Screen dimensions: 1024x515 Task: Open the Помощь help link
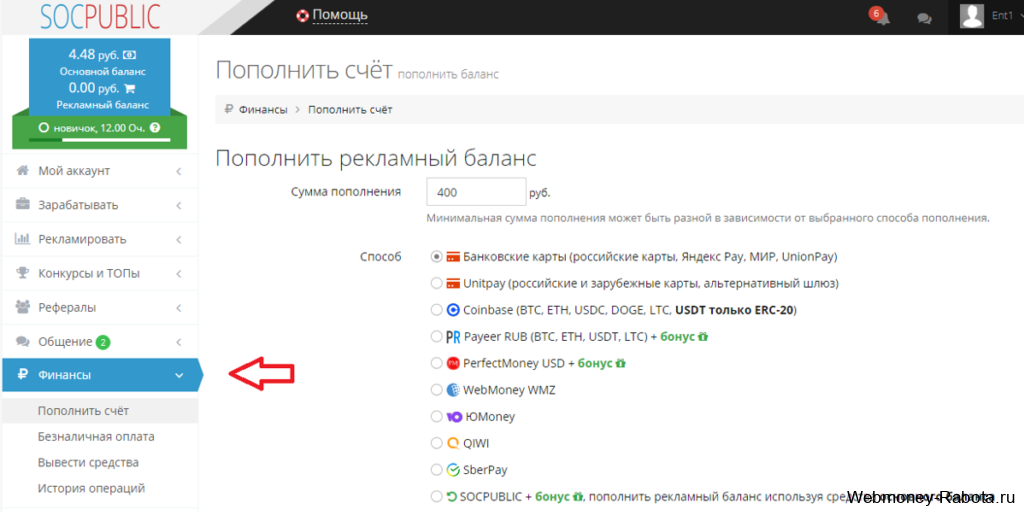(x=340, y=15)
